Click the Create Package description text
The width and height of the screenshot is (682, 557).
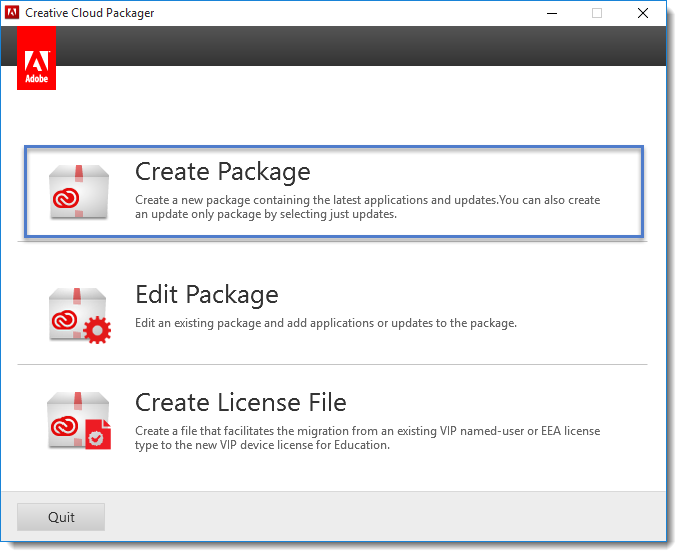coord(368,207)
